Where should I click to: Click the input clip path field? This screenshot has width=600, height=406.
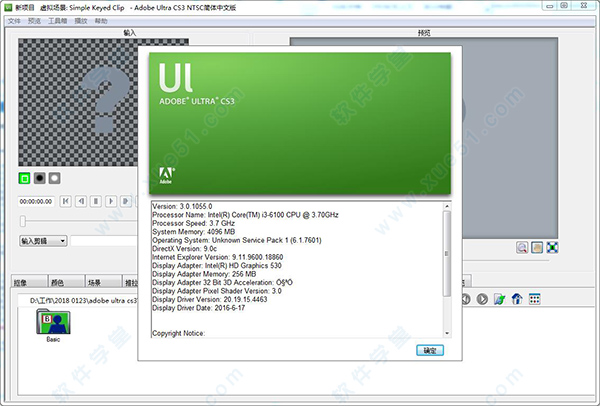[104, 241]
